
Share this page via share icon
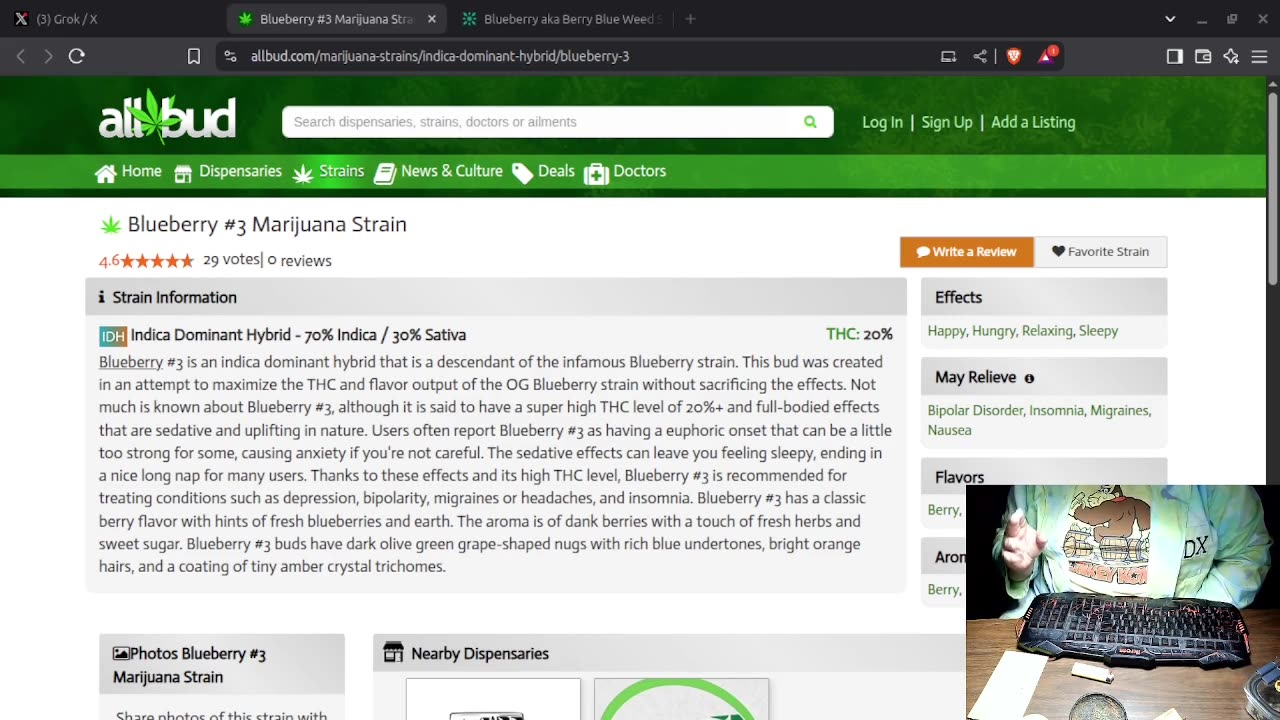(980, 57)
